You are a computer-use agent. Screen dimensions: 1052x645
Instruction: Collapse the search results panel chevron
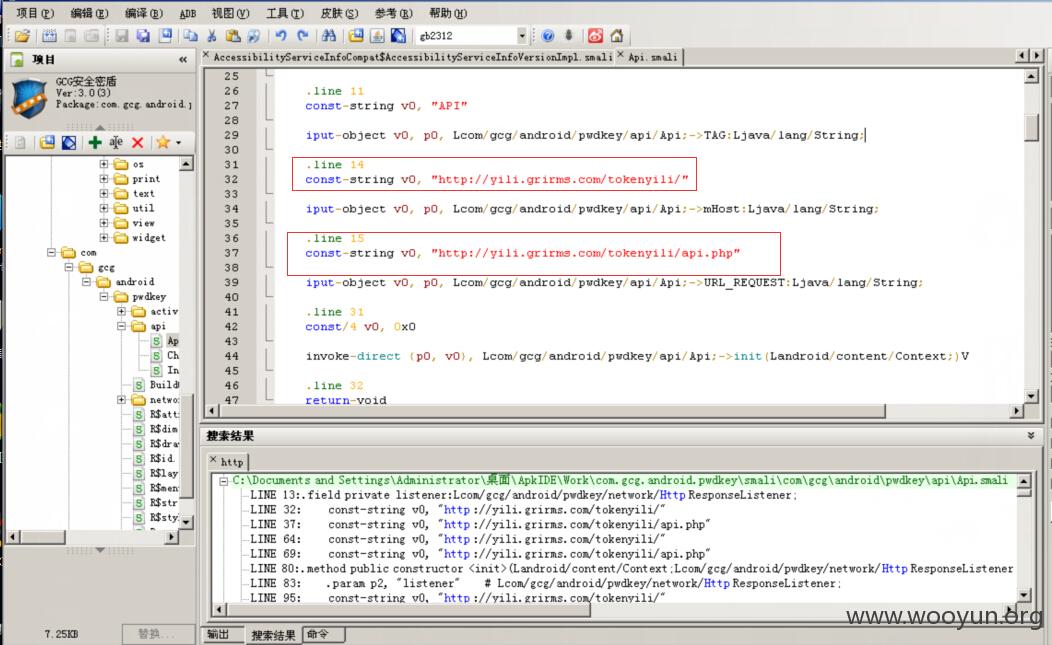[1031, 436]
